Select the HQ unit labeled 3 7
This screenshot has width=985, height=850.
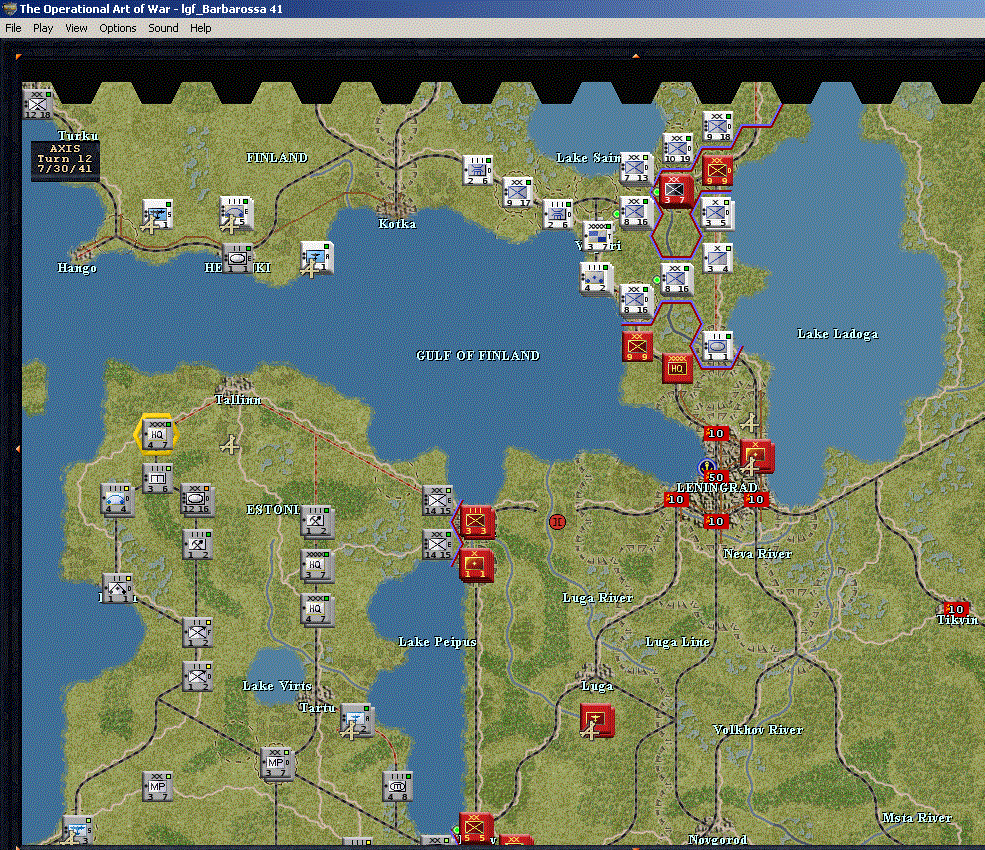[x=316, y=565]
